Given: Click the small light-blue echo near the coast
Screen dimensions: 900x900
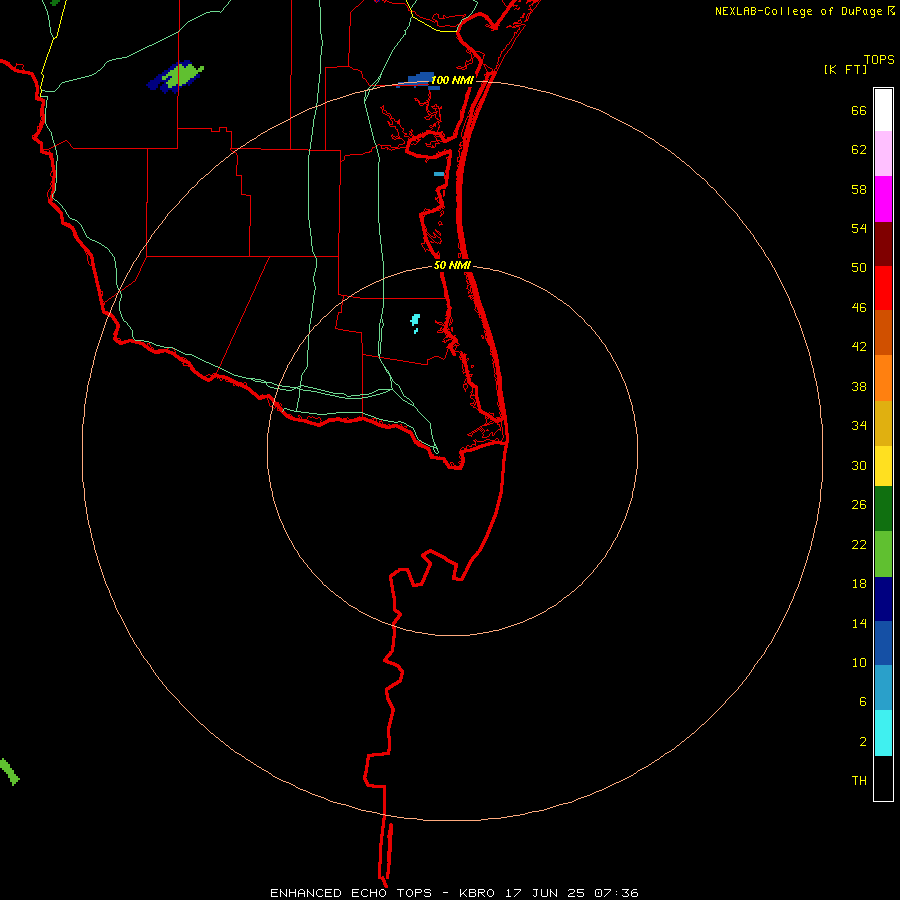Looking at the screenshot, I should 439,173.
